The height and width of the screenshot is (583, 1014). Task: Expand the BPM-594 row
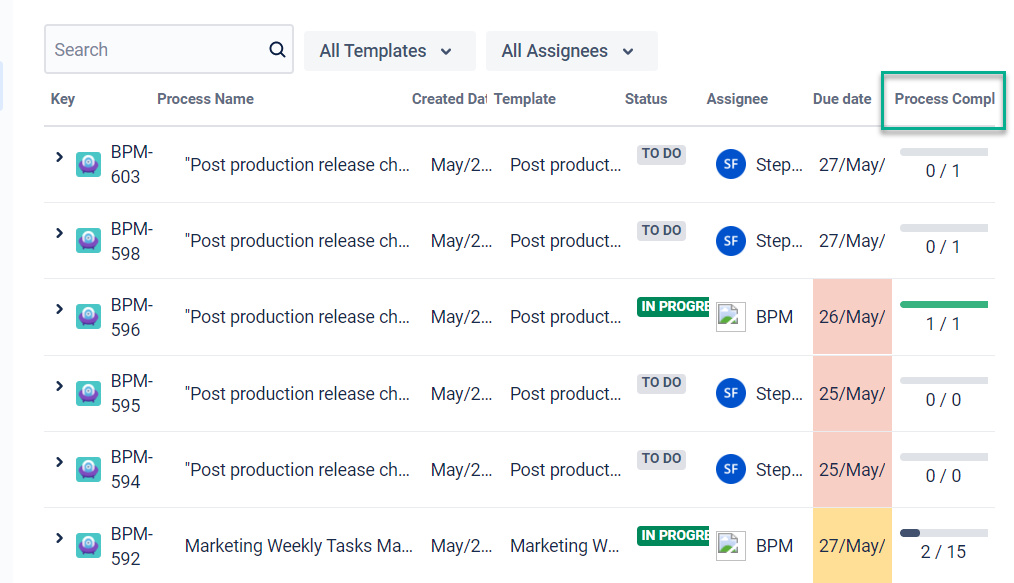[x=59, y=461]
